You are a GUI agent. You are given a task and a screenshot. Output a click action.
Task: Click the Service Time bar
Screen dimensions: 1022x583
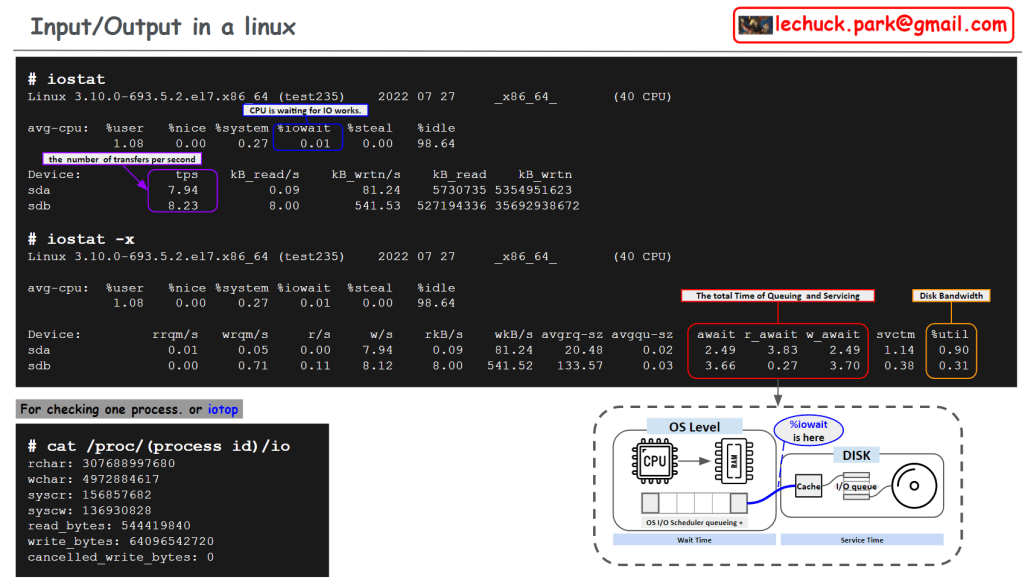point(859,540)
